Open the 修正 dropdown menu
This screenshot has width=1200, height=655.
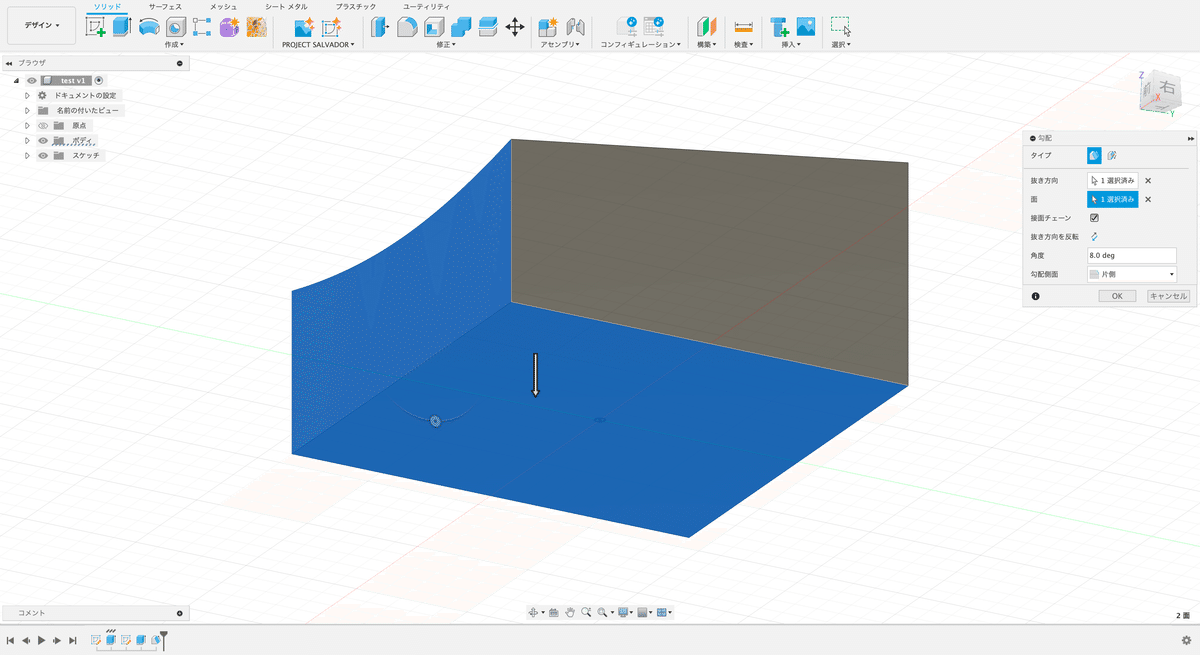(447, 45)
